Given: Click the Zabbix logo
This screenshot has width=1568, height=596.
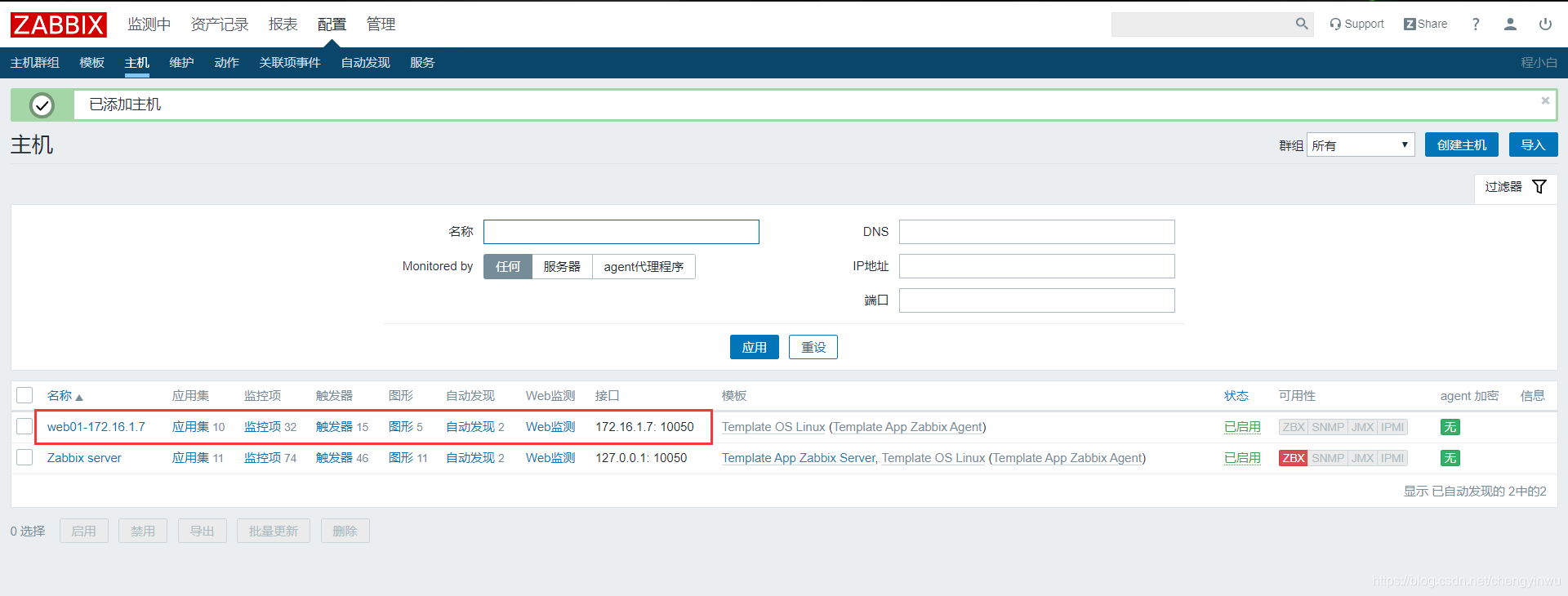Looking at the screenshot, I should [x=58, y=24].
